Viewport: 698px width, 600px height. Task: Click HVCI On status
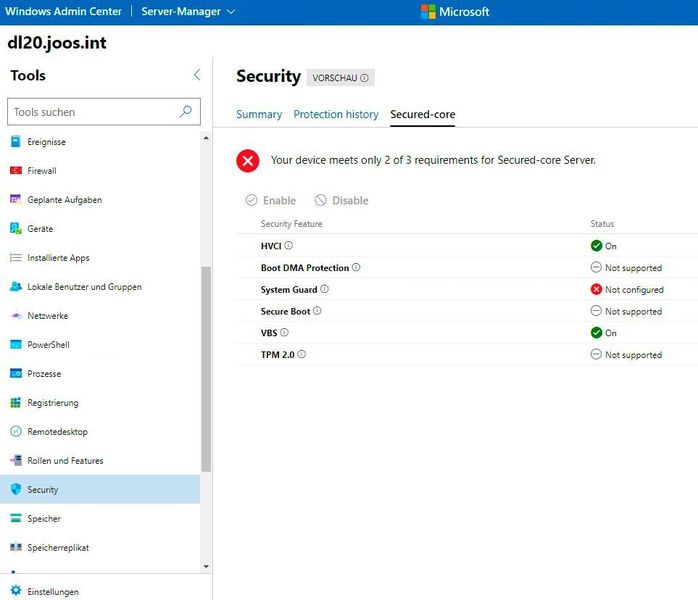point(604,246)
